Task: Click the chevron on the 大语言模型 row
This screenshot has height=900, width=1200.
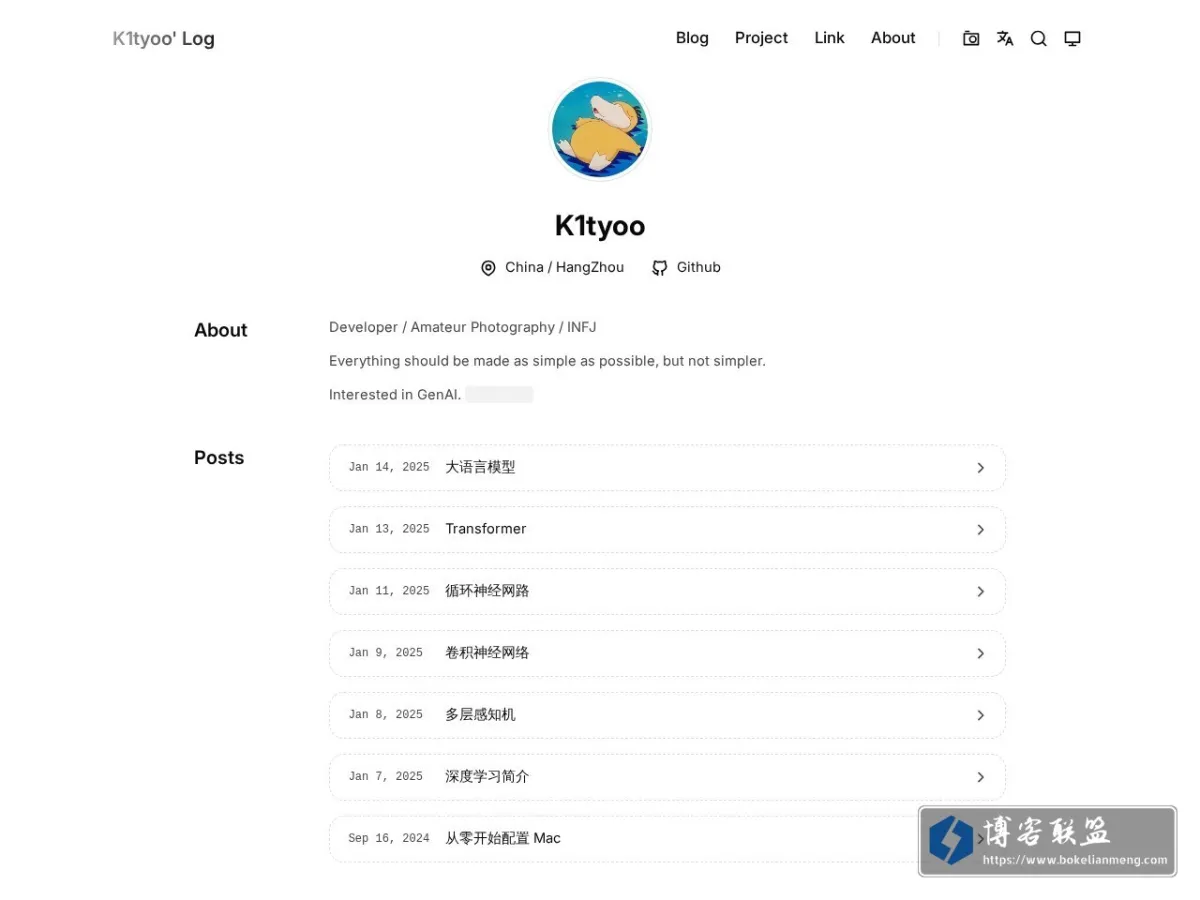Action: [x=981, y=468]
